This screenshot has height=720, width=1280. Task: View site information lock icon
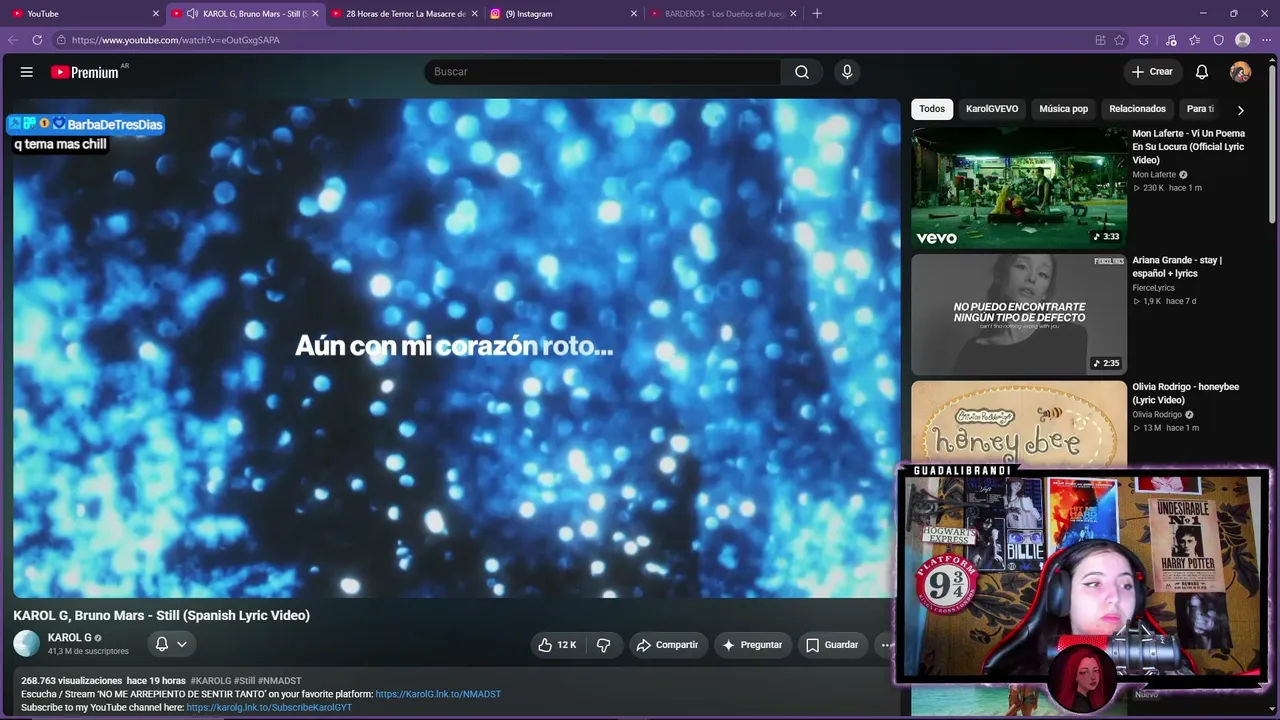click(x=61, y=40)
